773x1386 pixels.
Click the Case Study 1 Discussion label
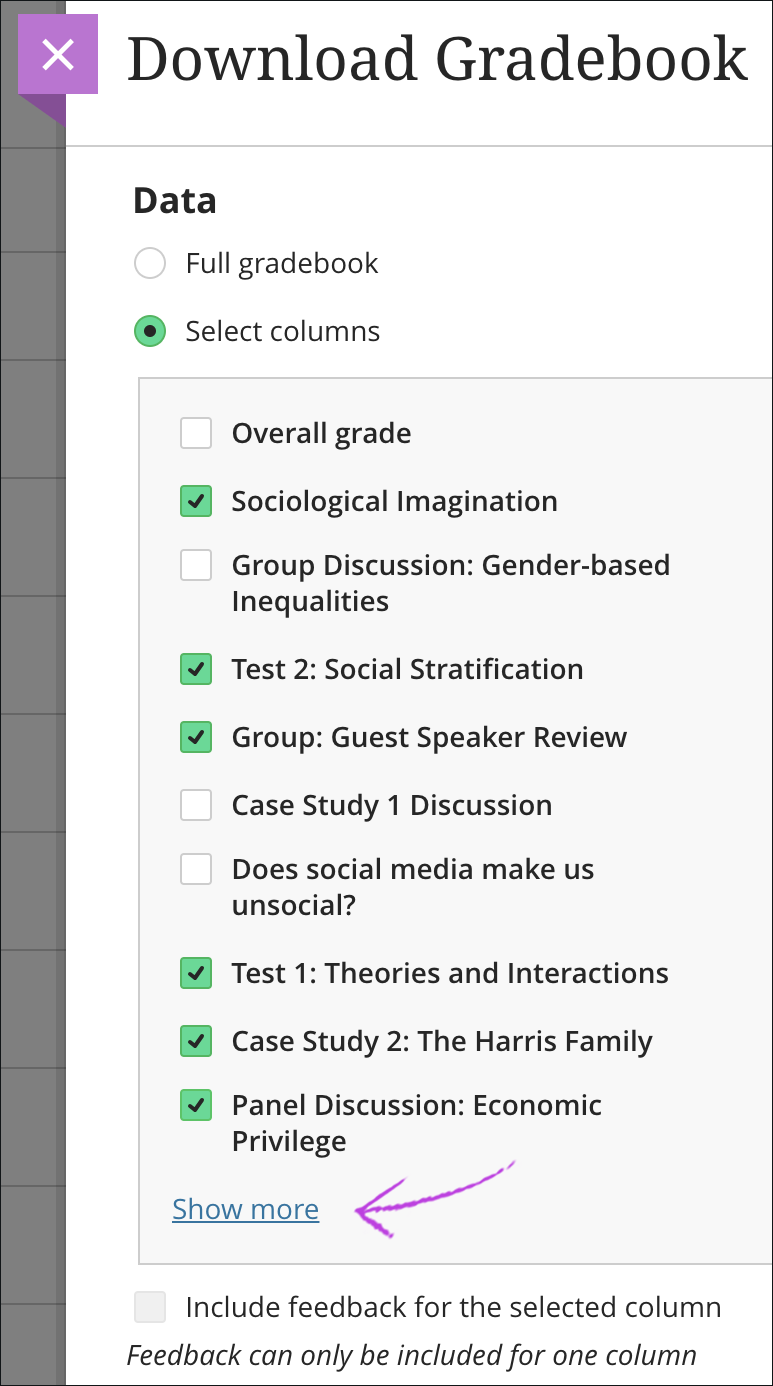tap(392, 806)
